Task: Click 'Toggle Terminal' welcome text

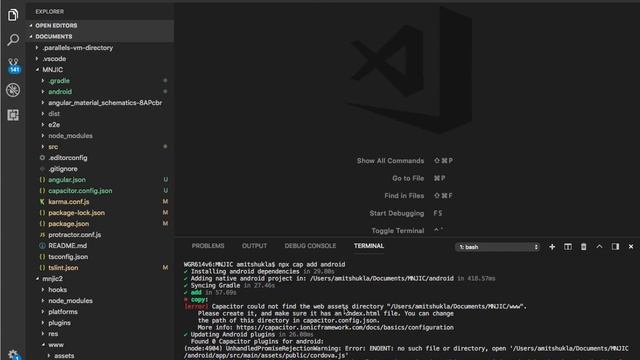Action: point(398,231)
